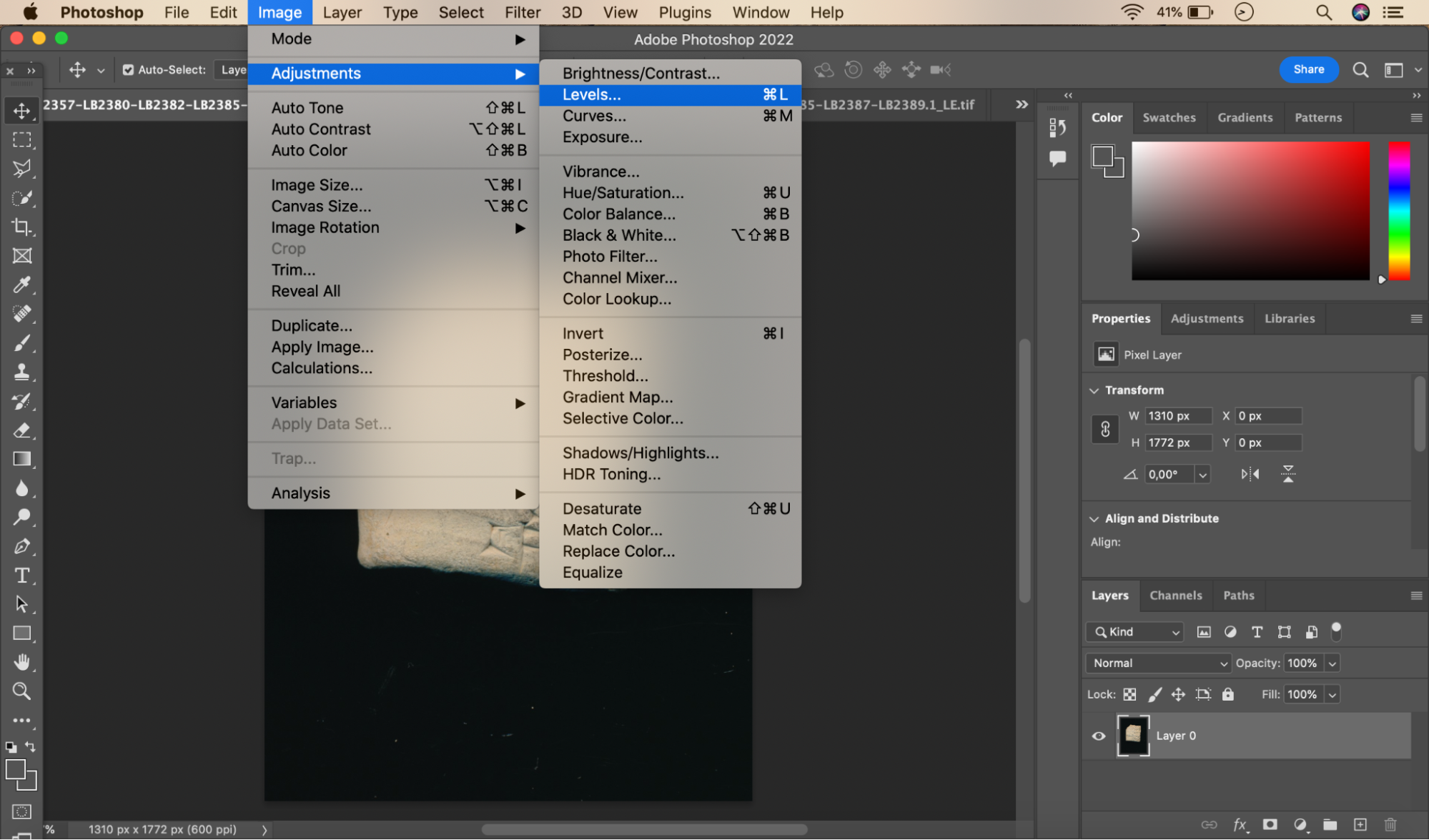
Task: Click the Create new layer icon
Action: tap(1360, 824)
